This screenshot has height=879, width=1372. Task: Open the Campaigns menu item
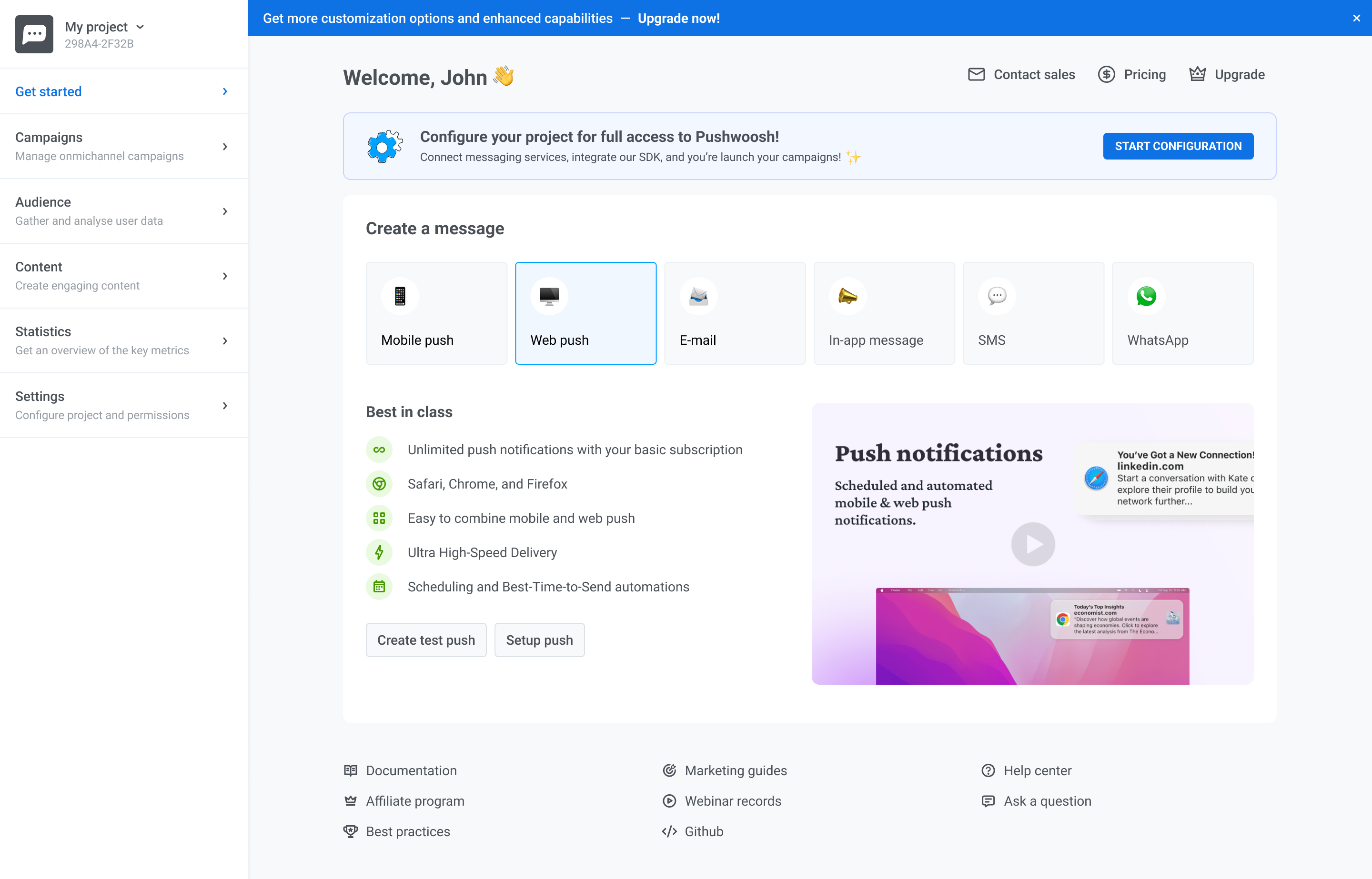coord(124,147)
